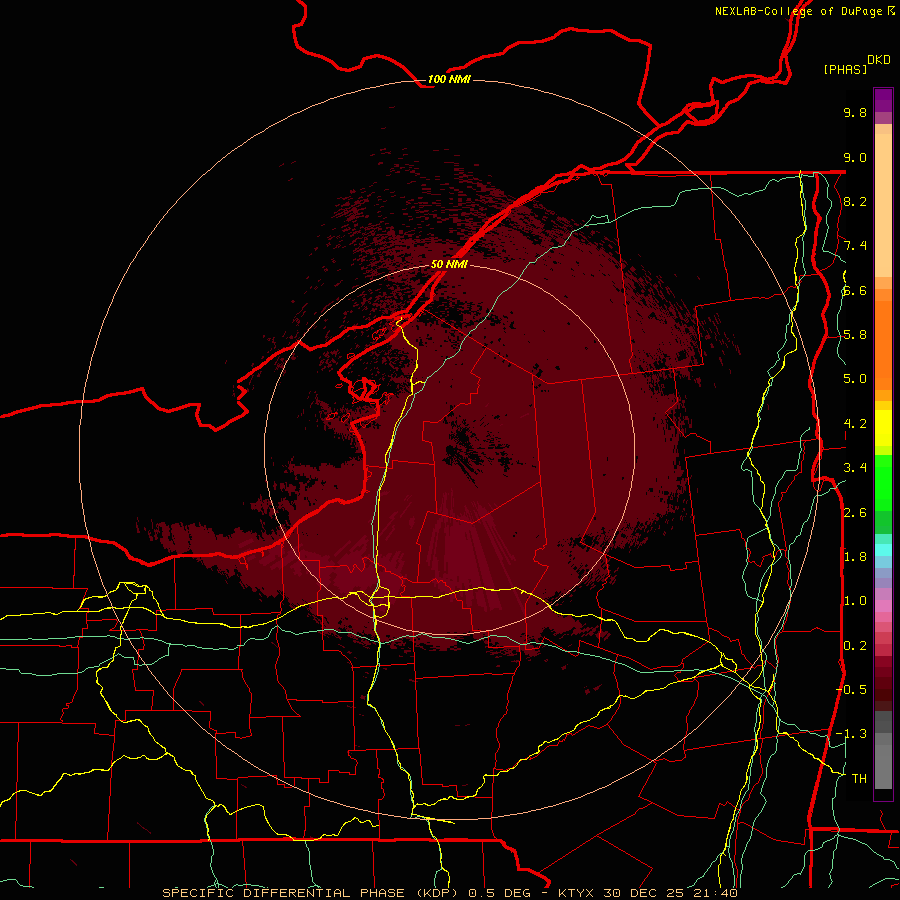Click the 3.4 value on the color scale
Image resolution: width=900 pixels, height=900 pixels.
click(x=855, y=468)
